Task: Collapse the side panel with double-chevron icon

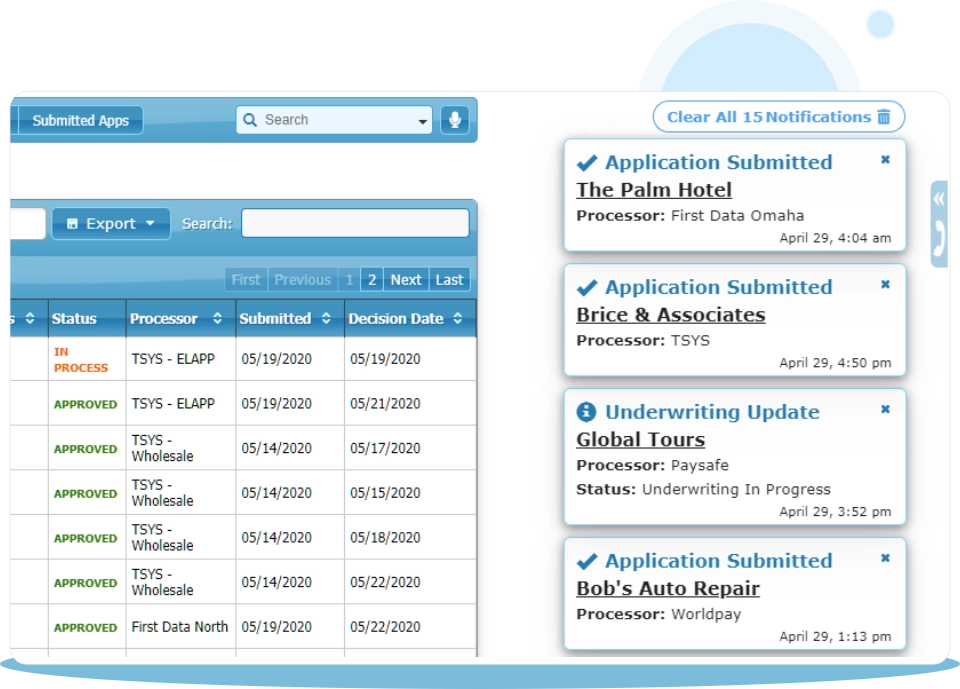Action: [x=939, y=198]
